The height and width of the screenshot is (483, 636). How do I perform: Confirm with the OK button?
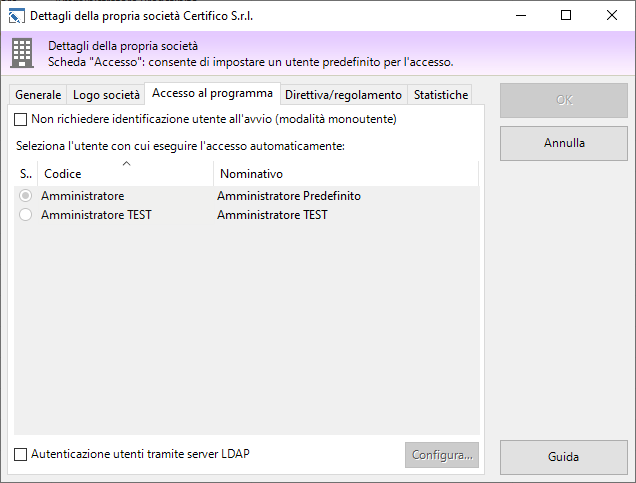tap(563, 101)
